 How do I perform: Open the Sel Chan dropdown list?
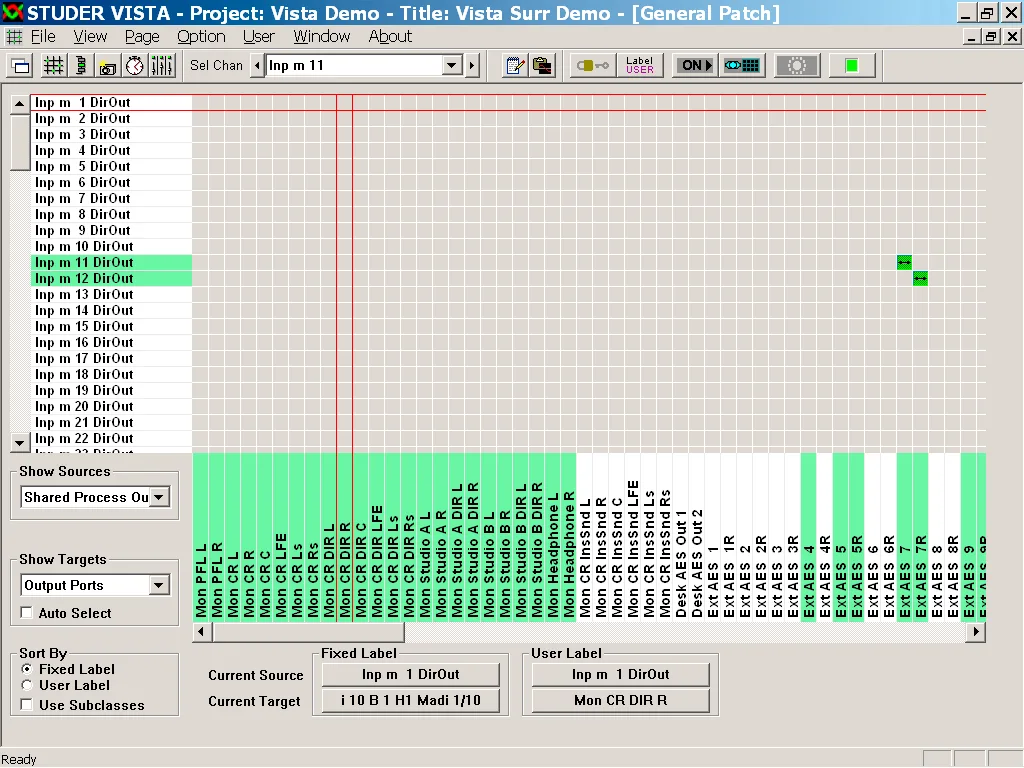tap(451, 65)
